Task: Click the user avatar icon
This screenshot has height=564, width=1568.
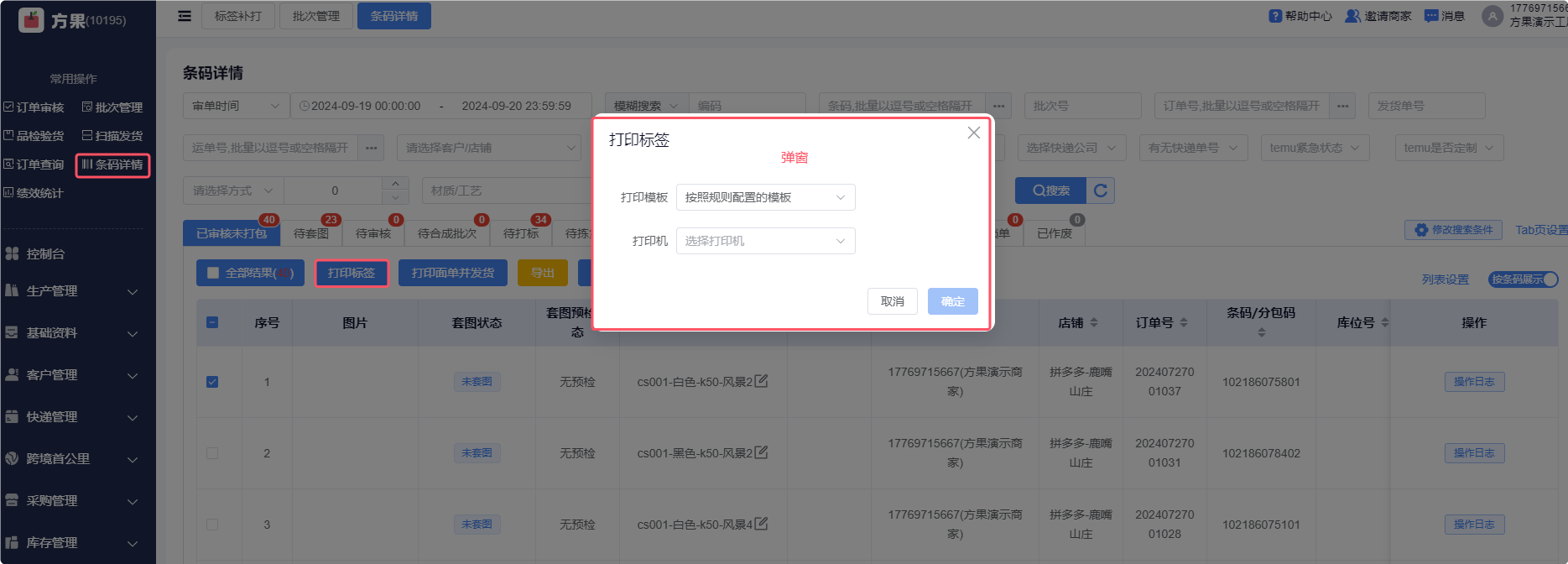Action: (1492, 16)
